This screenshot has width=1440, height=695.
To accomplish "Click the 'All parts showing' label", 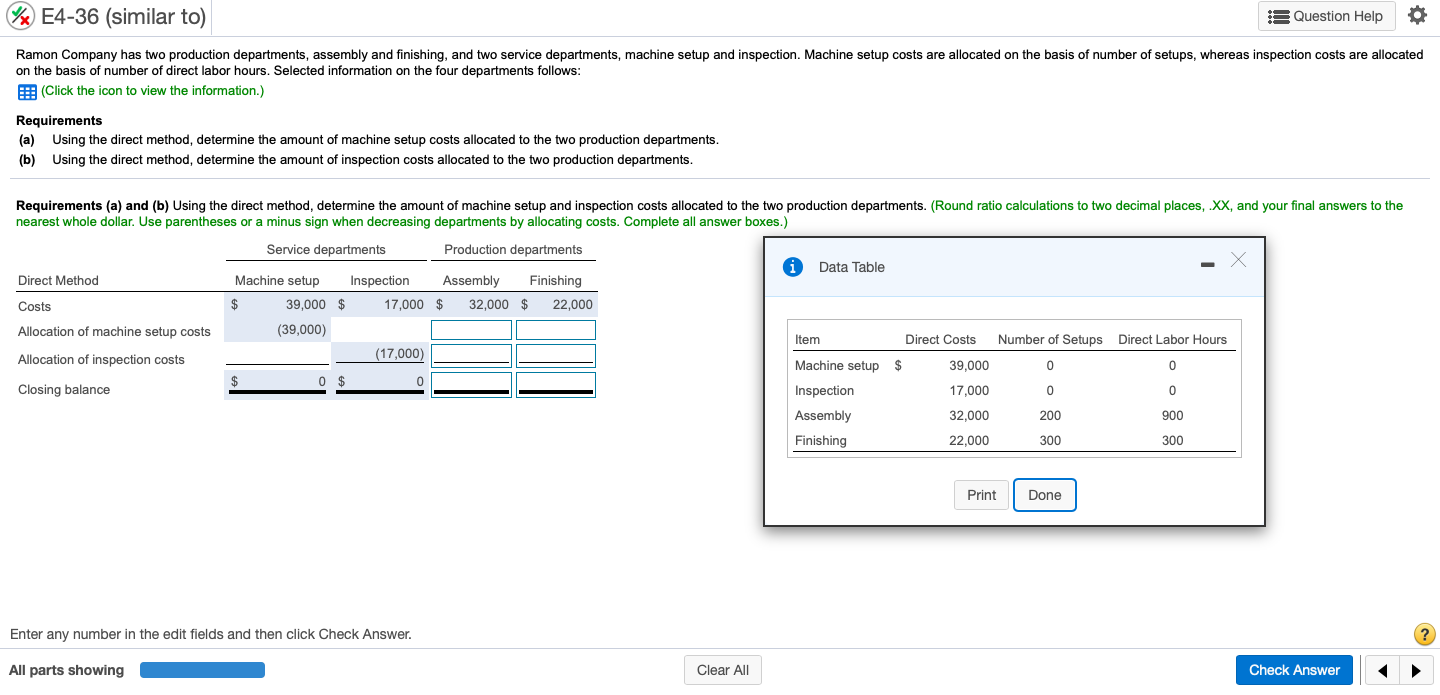I will coord(66,670).
